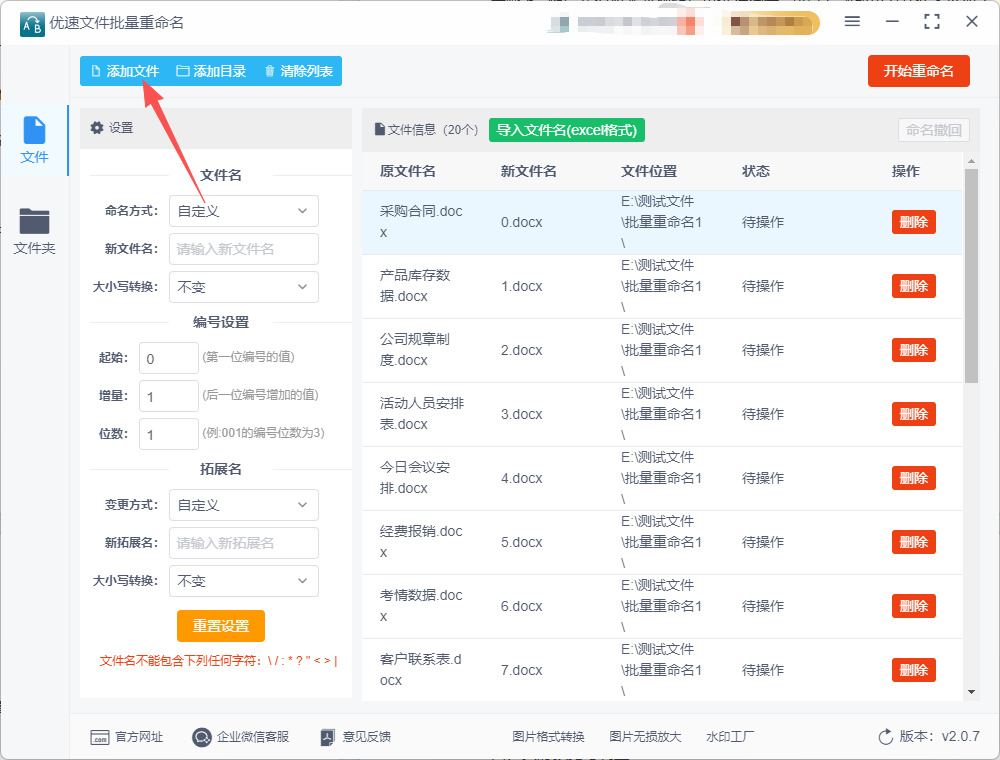Screen dimensions: 1000x760
Task: Focus the 新文件名 input field
Action: click(243, 249)
